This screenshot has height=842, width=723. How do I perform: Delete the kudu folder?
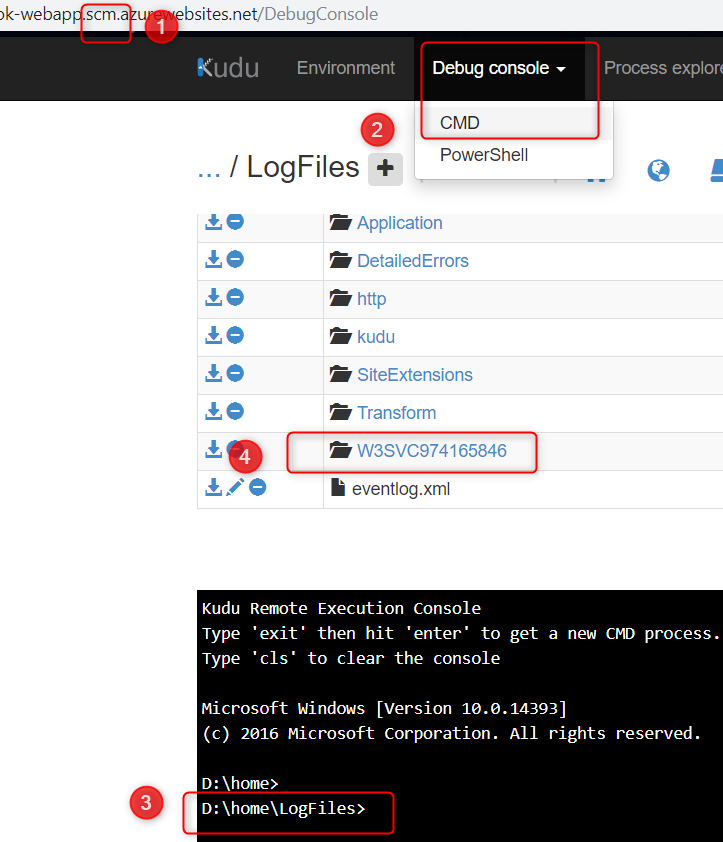pyautogui.click(x=235, y=335)
